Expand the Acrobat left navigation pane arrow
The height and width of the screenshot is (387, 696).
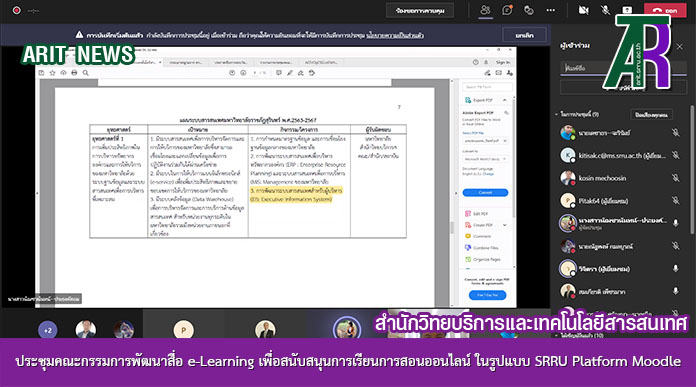pos(37,193)
